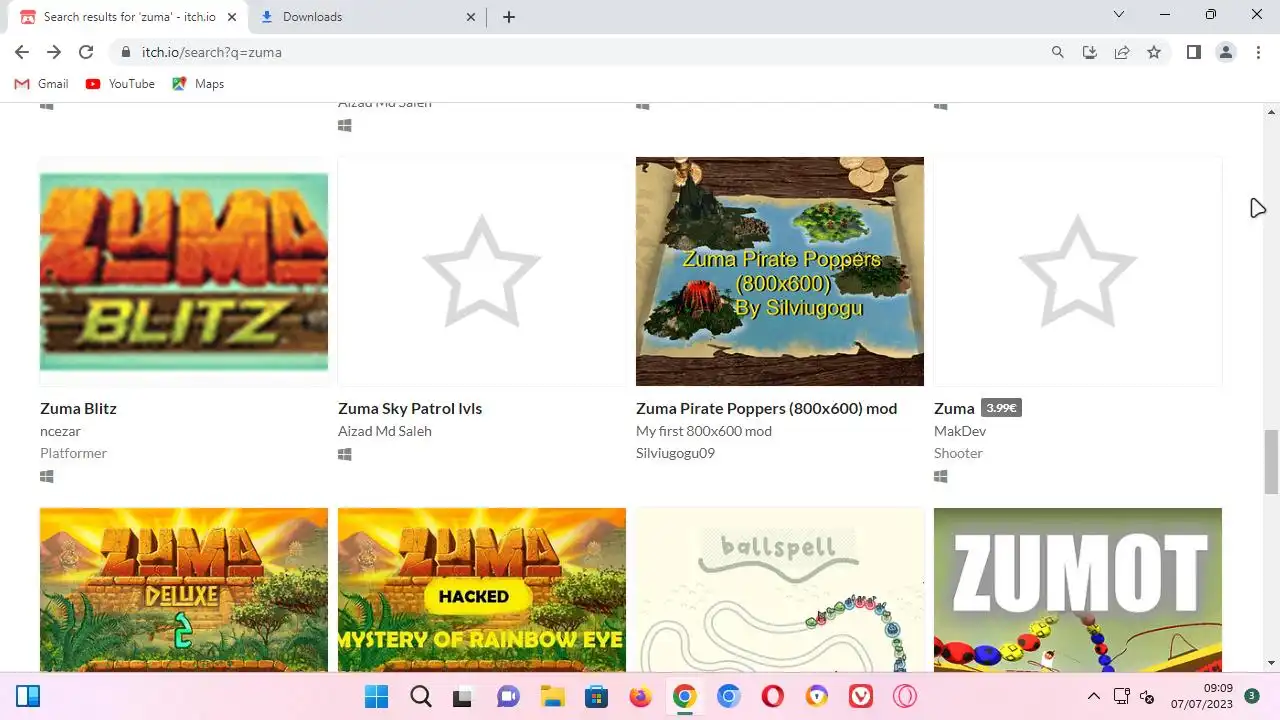Open a new browser tab
This screenshot has height=720, width=1280.
508,17
